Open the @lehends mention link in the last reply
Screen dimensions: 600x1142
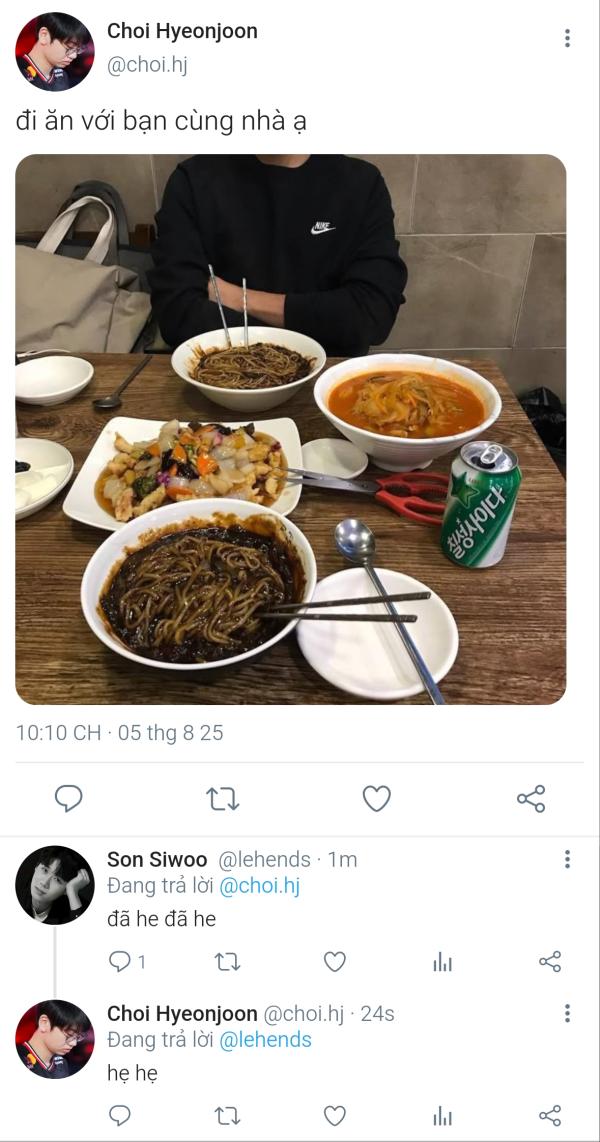[265, 1040]
